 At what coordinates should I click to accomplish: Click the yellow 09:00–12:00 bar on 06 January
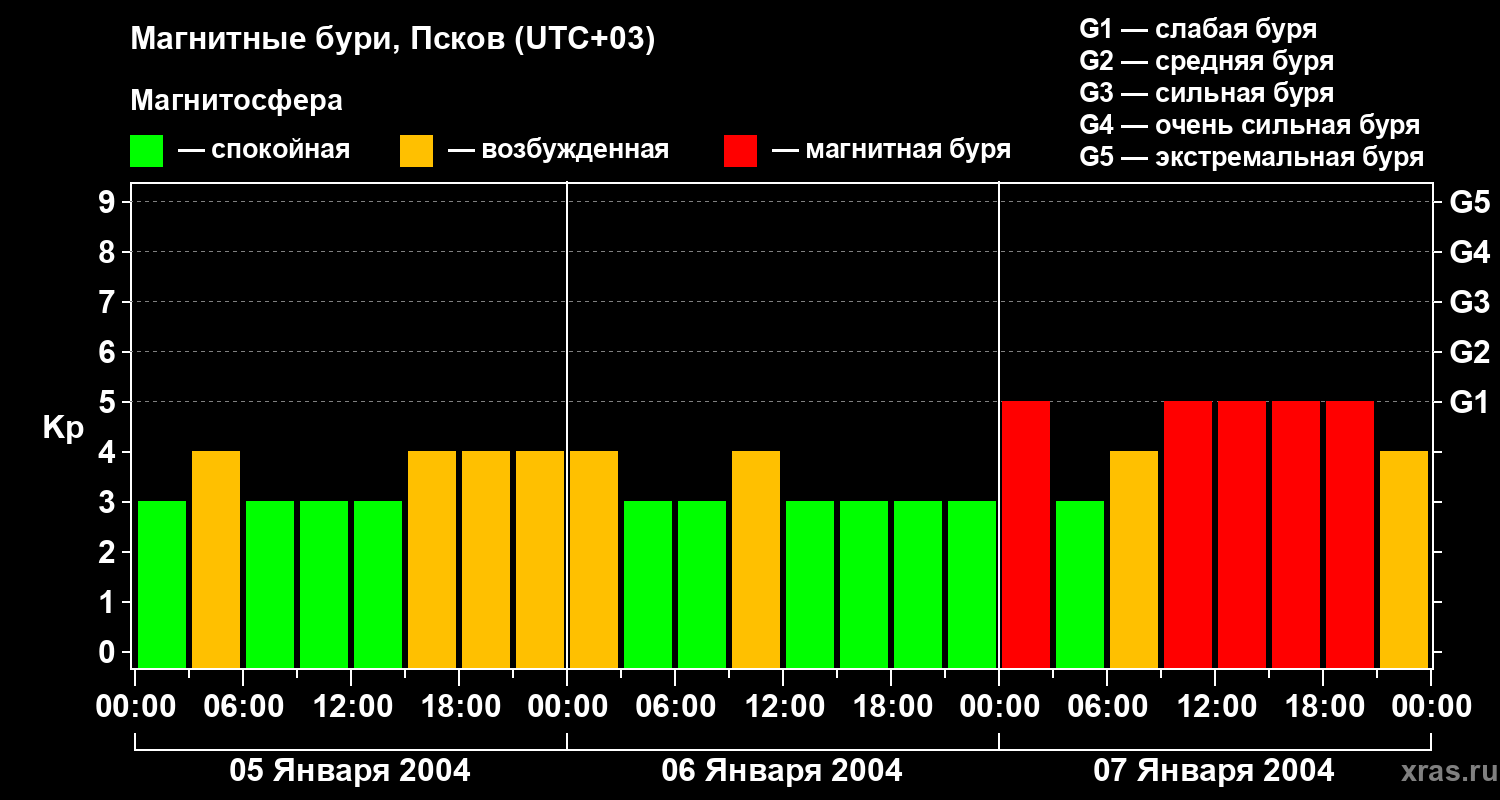click(756, 559)
